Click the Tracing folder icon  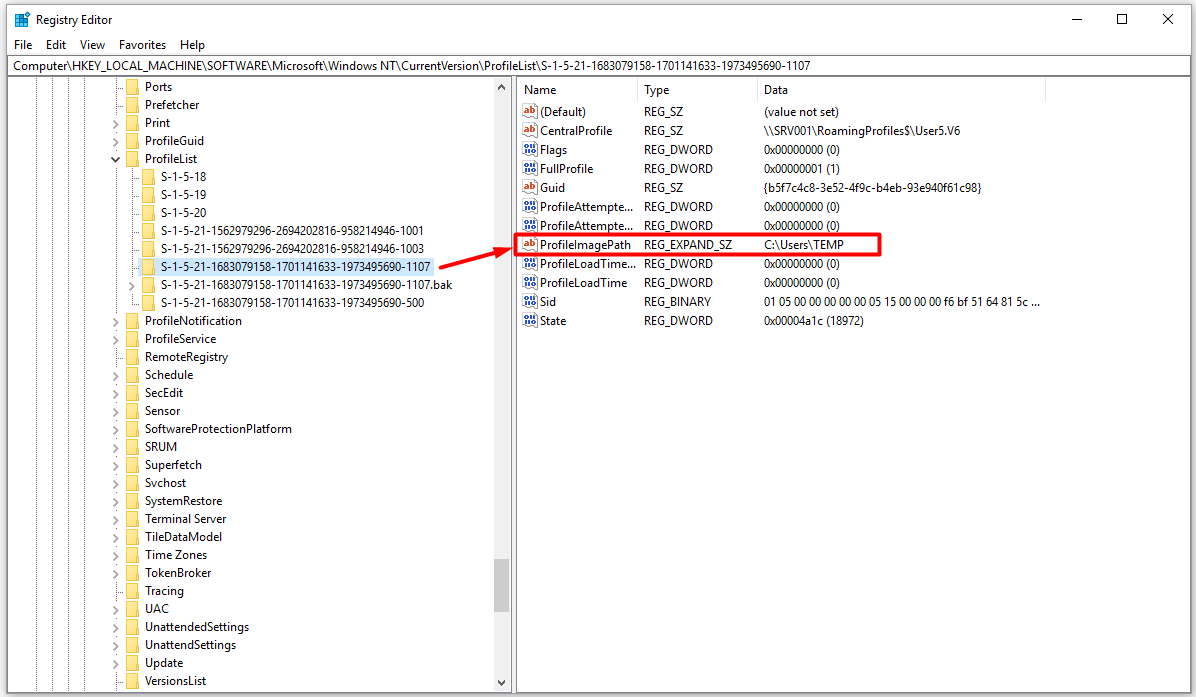pos(133,591)
